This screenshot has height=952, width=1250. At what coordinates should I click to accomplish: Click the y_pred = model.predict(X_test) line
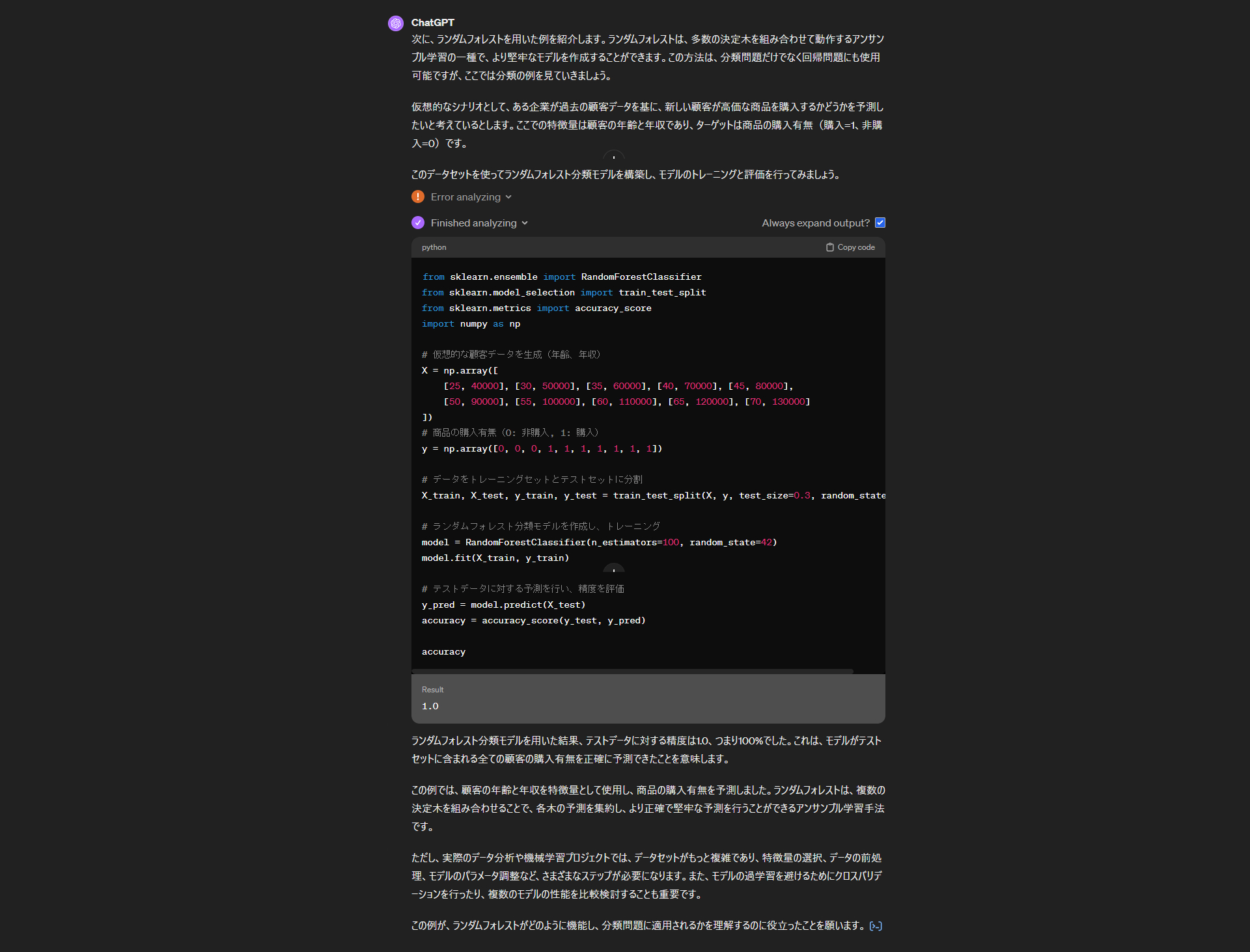(x=503, y=605)
